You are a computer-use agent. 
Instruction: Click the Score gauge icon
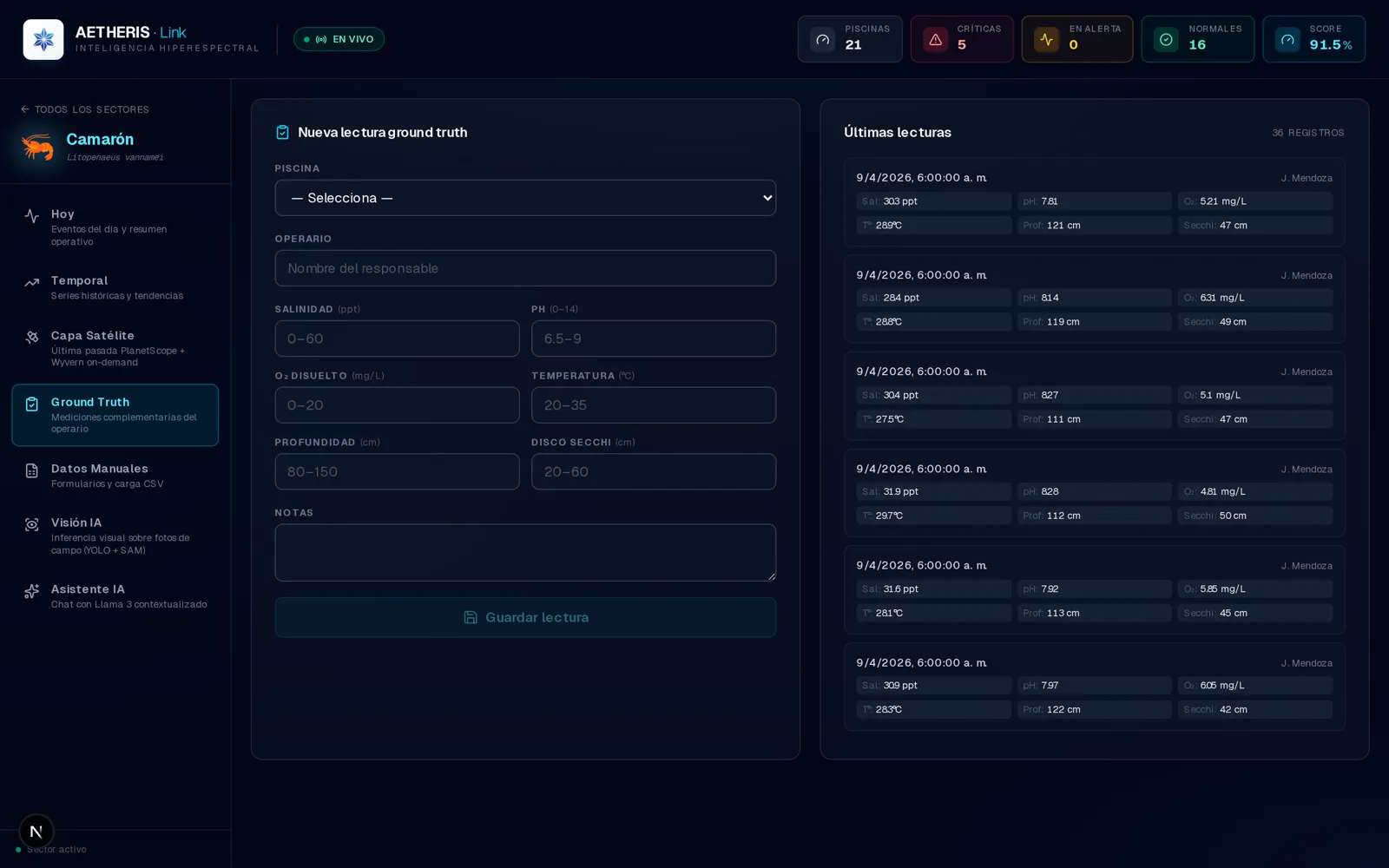point(1287,39)
